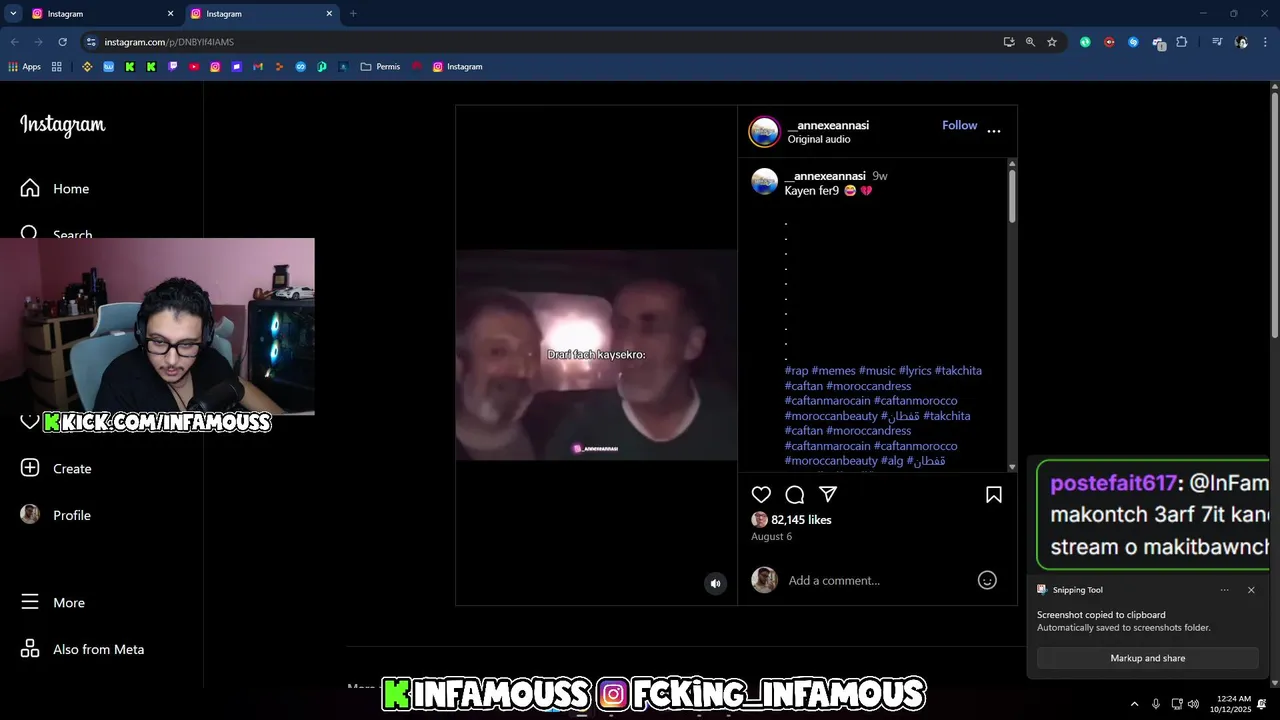Open site information icon in address bar

tap(91, 42)
